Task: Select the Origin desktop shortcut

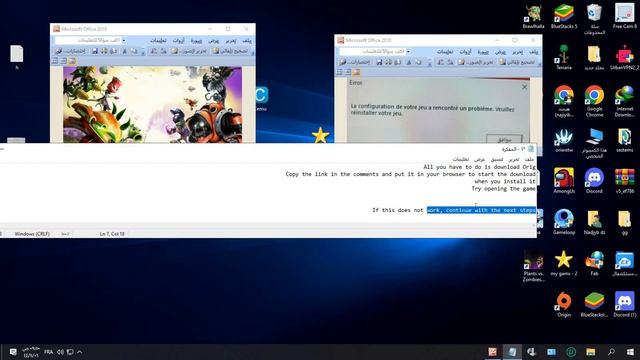Action: point(564,304)
